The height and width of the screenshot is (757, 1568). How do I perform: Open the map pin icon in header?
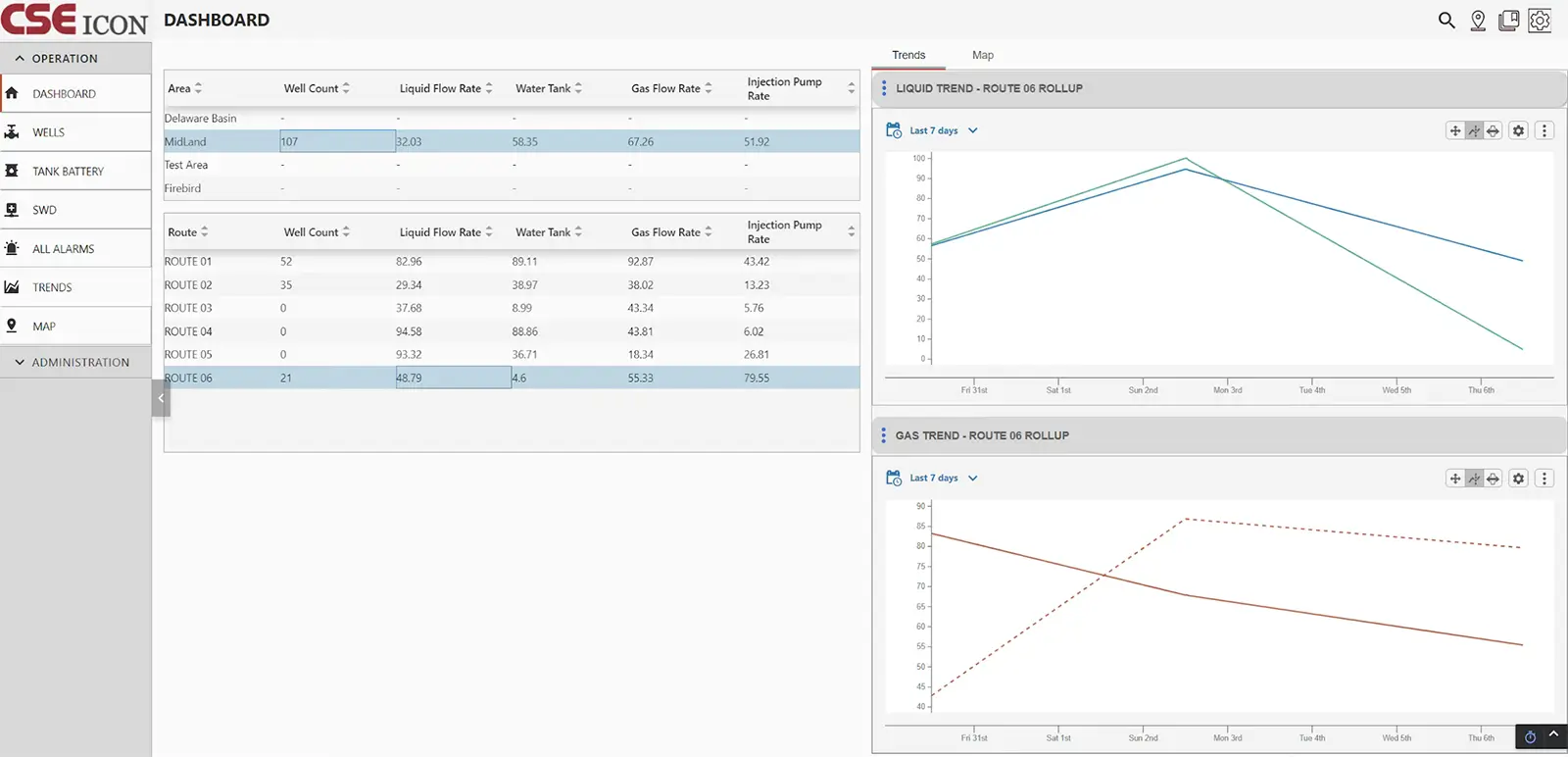pos(1478,21)
